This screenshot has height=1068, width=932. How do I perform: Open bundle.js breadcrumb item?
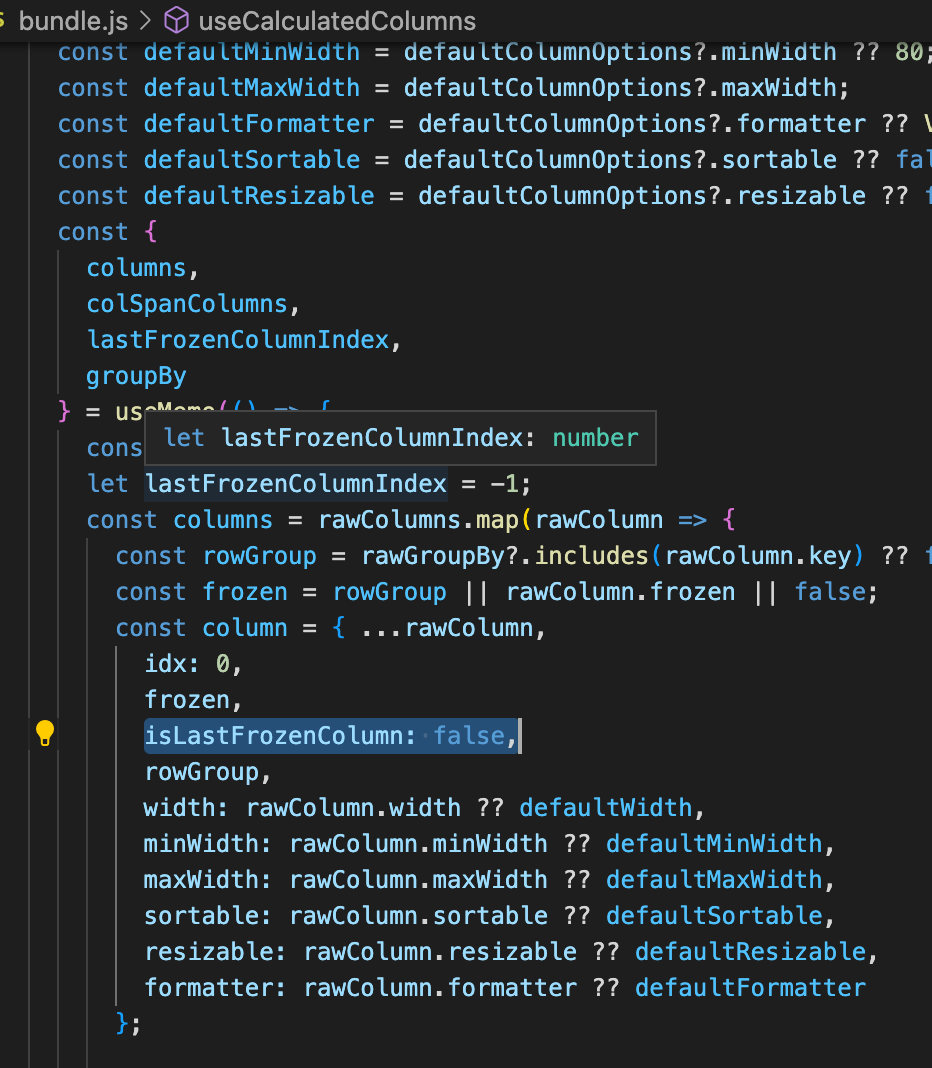74,21
